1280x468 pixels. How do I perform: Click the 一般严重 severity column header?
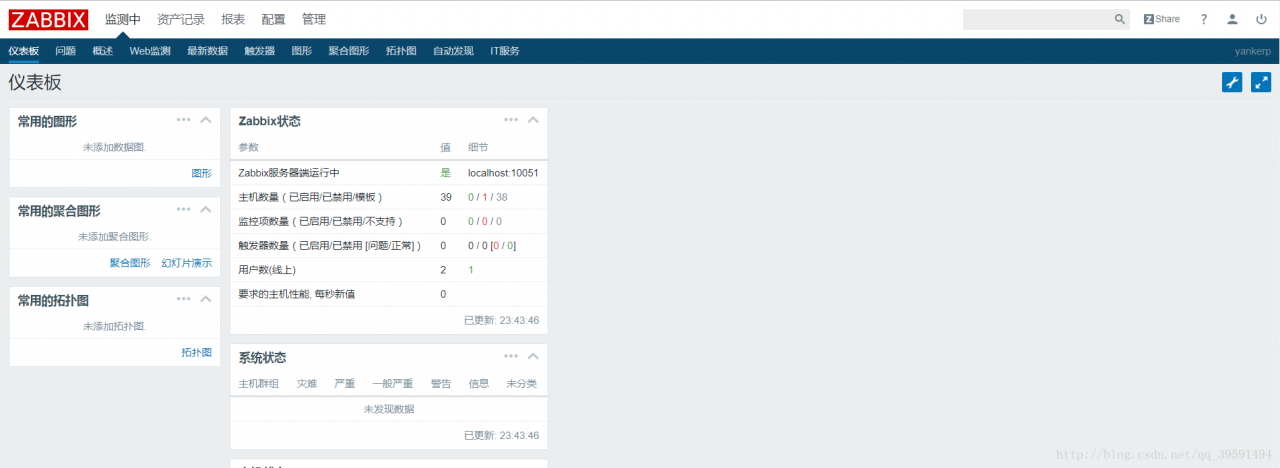[x=392, y=384]
